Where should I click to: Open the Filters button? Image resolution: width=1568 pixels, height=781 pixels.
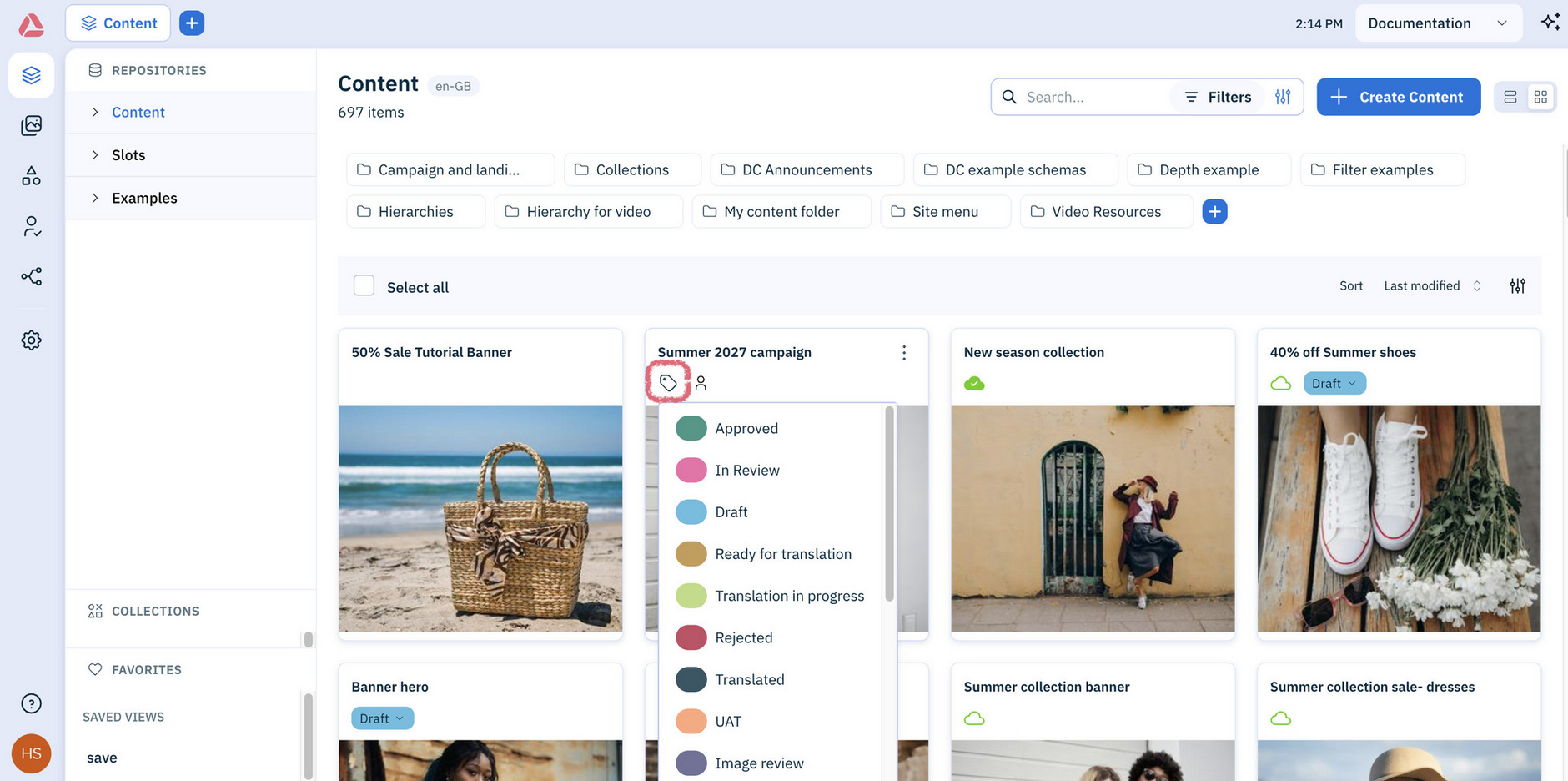click(1218, 97)
